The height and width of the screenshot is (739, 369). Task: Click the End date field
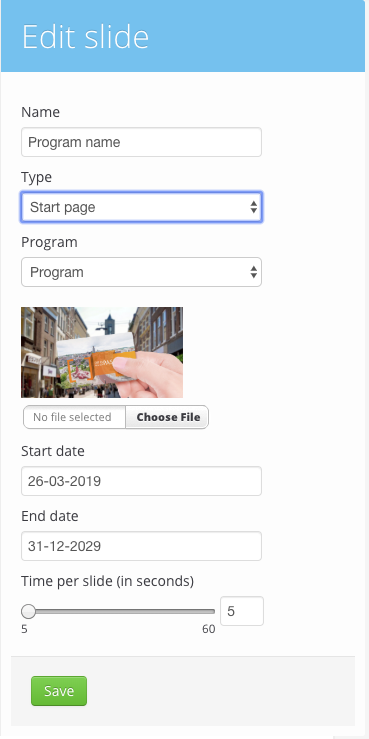tap(141, 546)
